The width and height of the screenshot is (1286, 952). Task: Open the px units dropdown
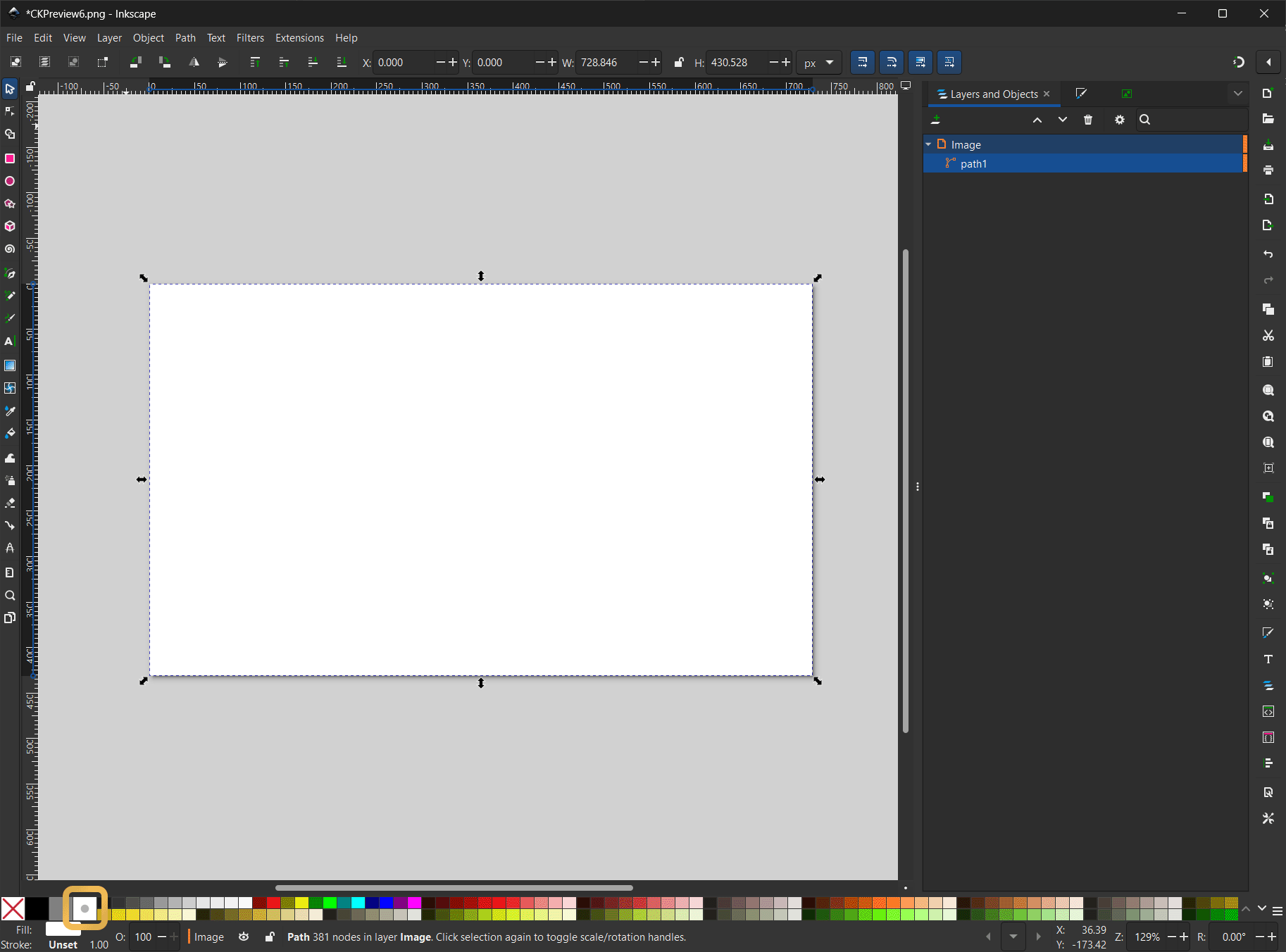[820, 63]
